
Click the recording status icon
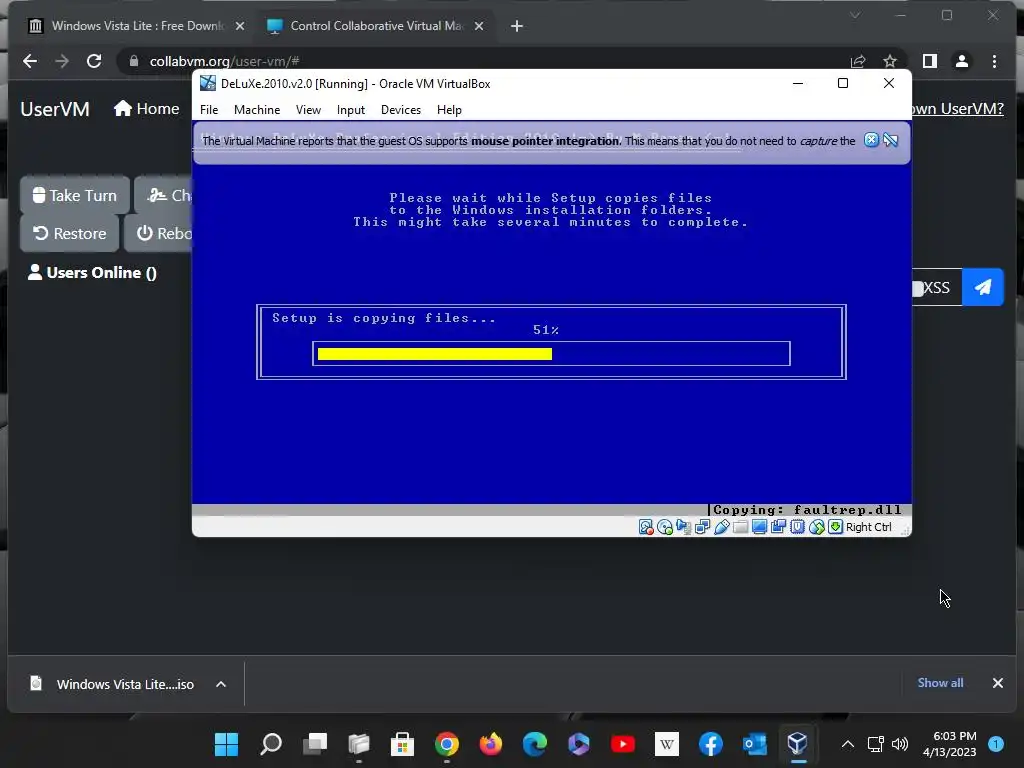pos(778,527)
